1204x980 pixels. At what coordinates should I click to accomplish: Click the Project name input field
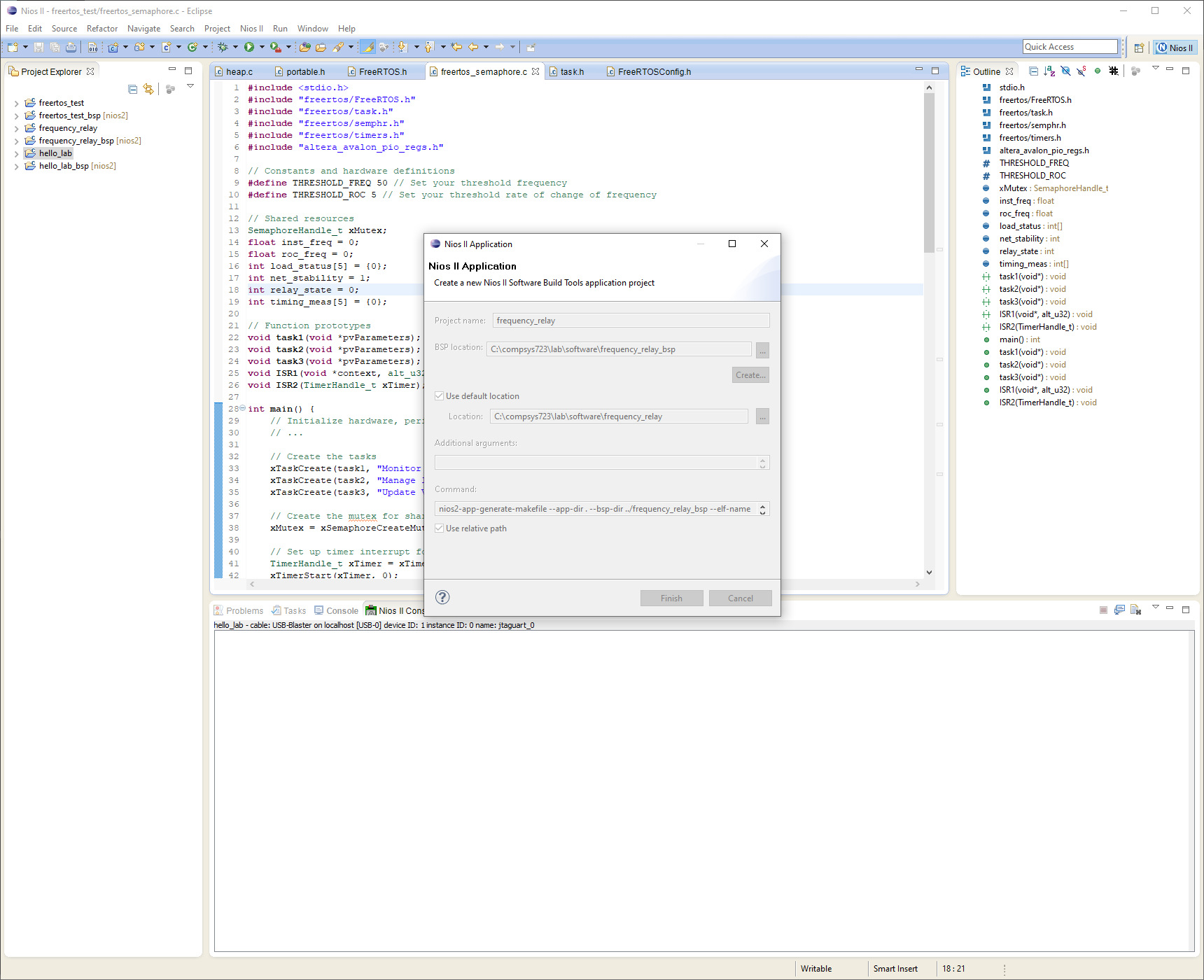[631, 321]
